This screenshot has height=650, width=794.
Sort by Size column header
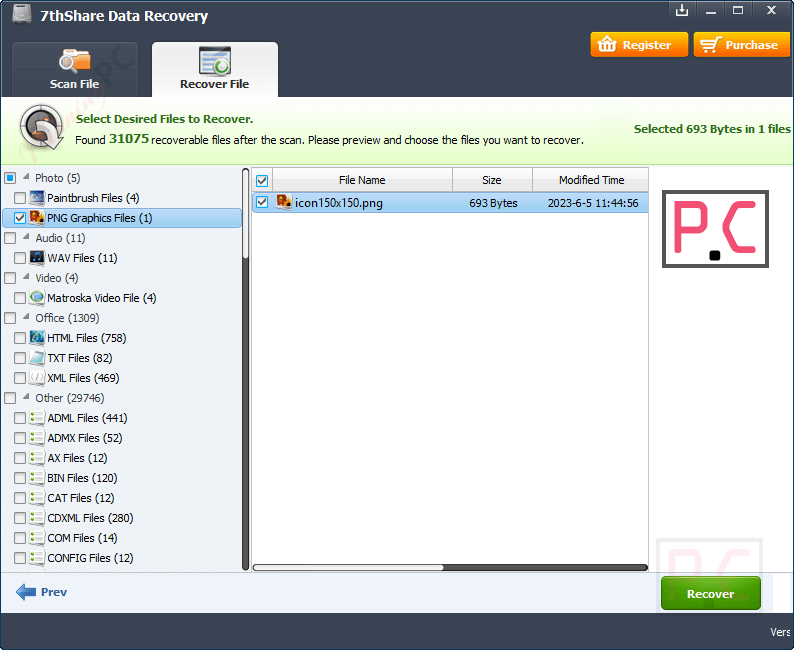point(492,180)
